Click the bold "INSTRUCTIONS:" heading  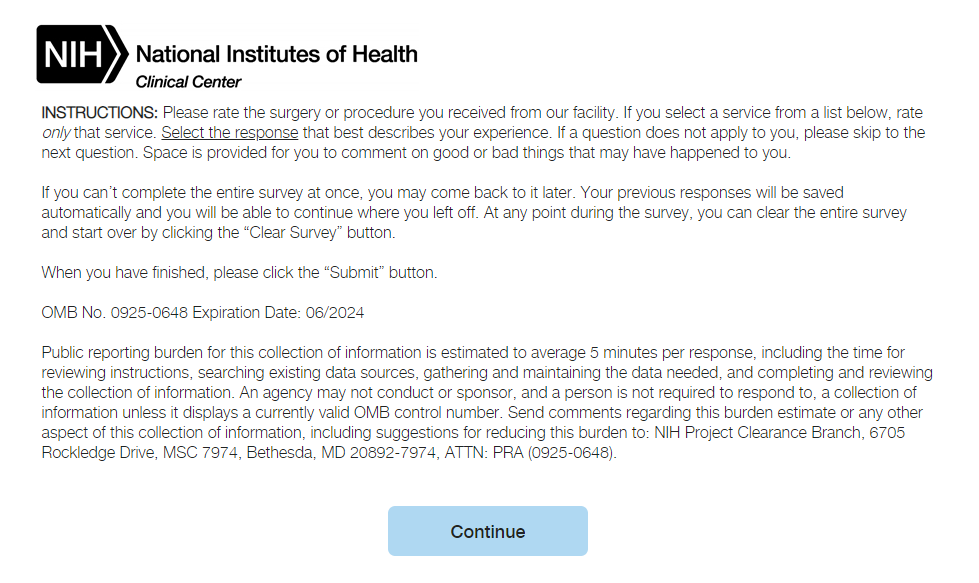point(99,111)
